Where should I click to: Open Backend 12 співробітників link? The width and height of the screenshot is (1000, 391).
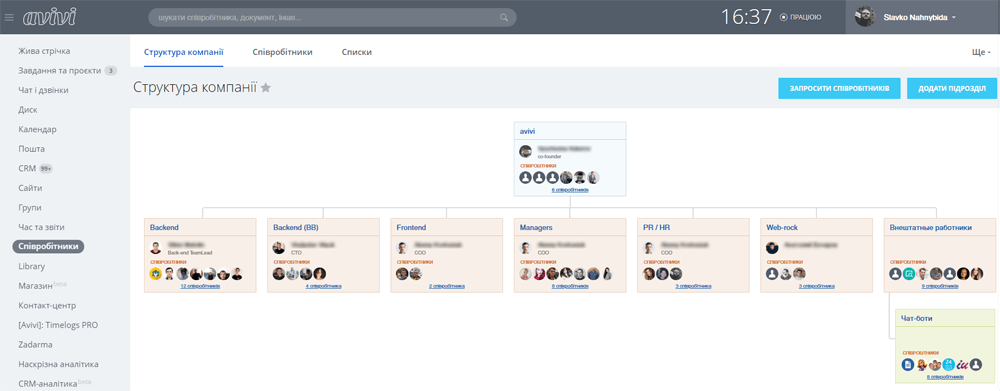click(x=200, y=286)
